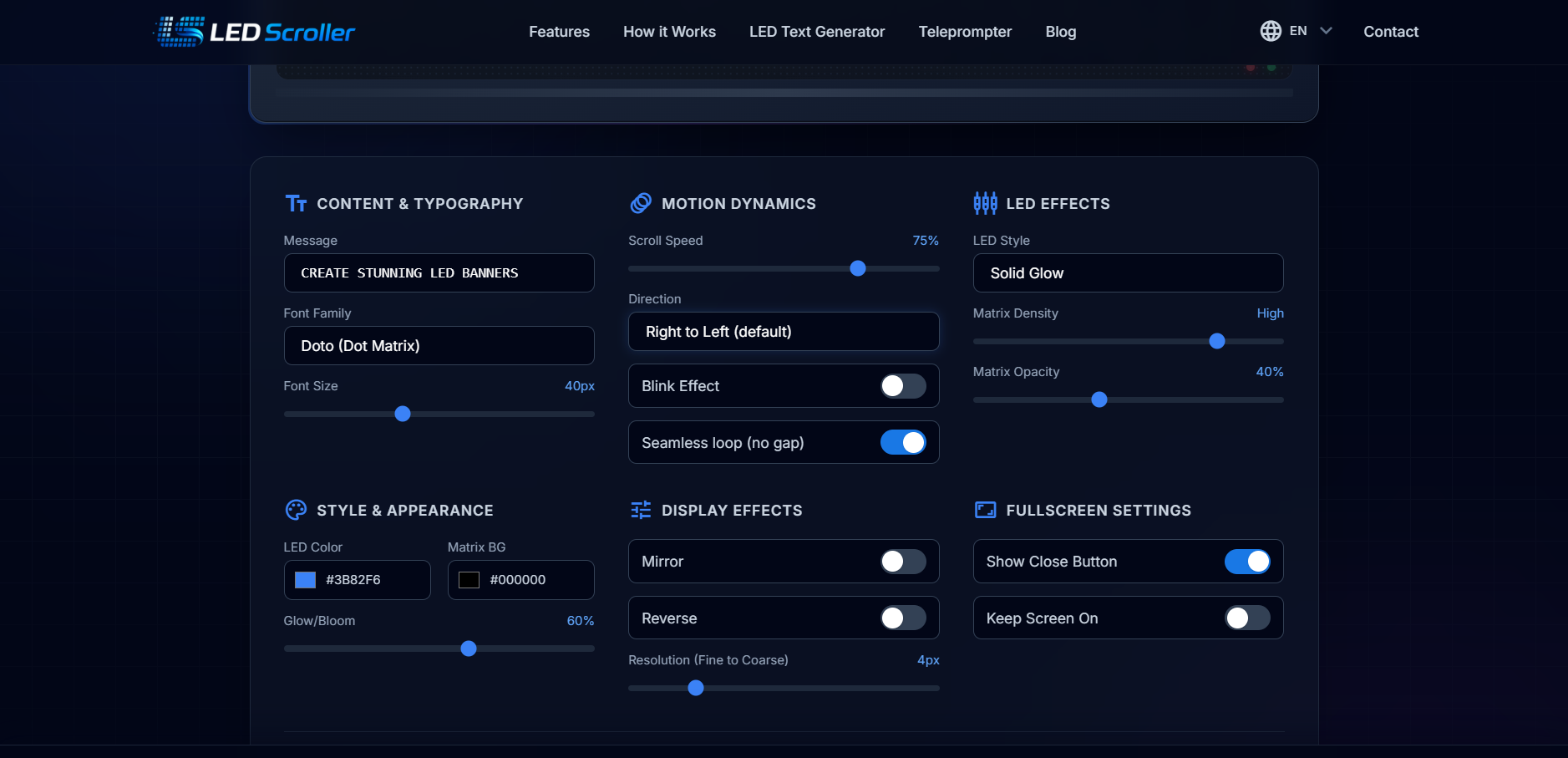Open the Features menu item
The width and height of the screenshot is (1568, 758).
(x=559, y=32)
